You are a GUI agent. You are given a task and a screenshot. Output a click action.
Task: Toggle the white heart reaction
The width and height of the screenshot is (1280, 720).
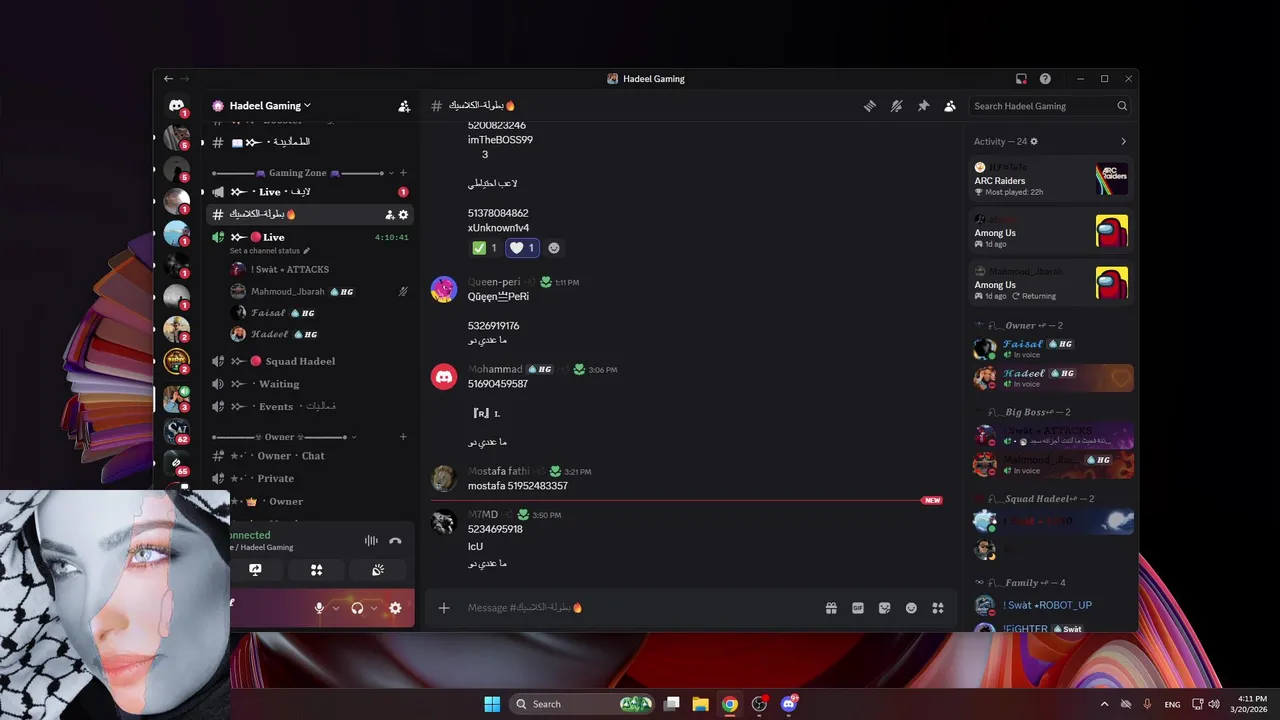pyautogui.click(x=522, y=248)
